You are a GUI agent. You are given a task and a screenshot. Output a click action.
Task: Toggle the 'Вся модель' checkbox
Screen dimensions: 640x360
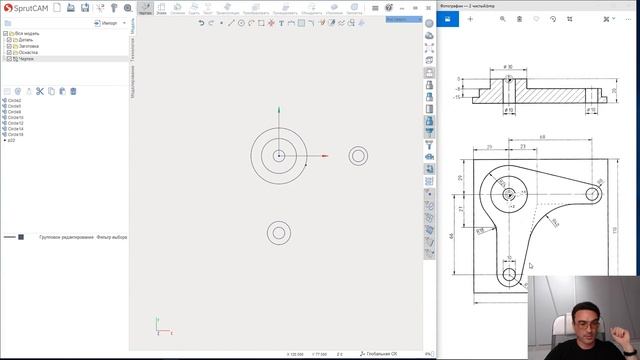6,33
